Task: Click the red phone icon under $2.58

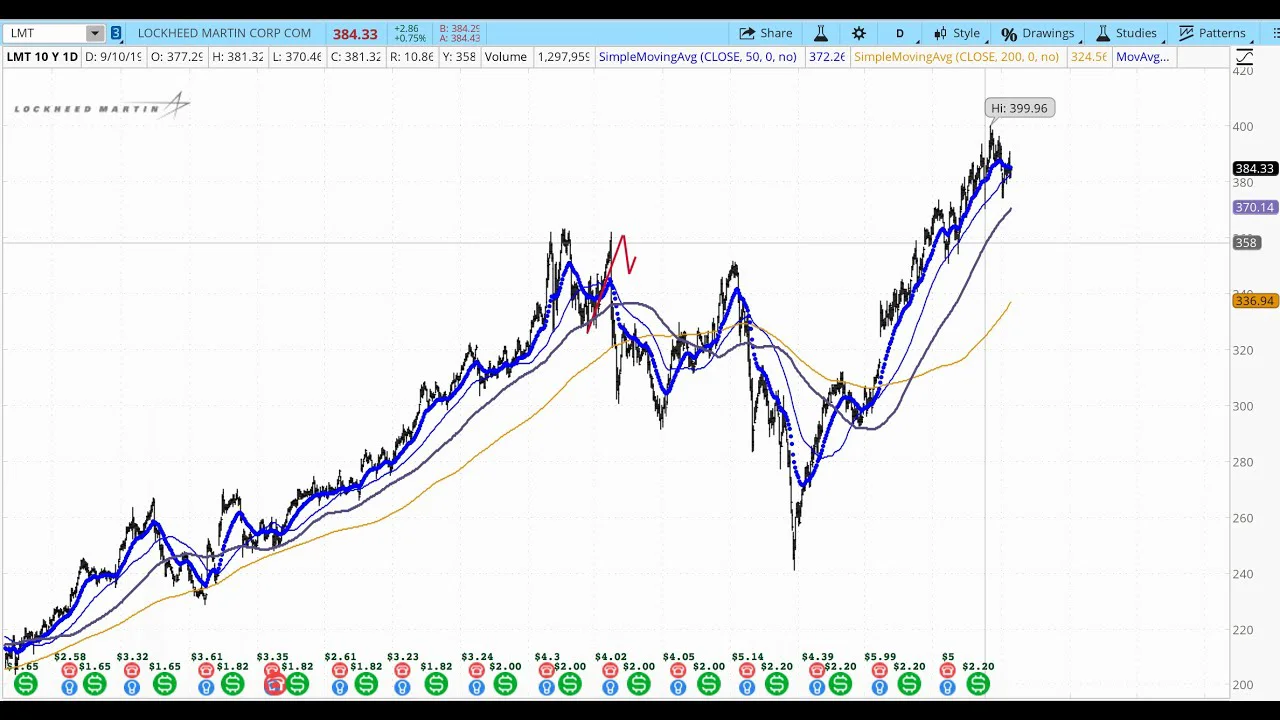Action: click(69, 671)
